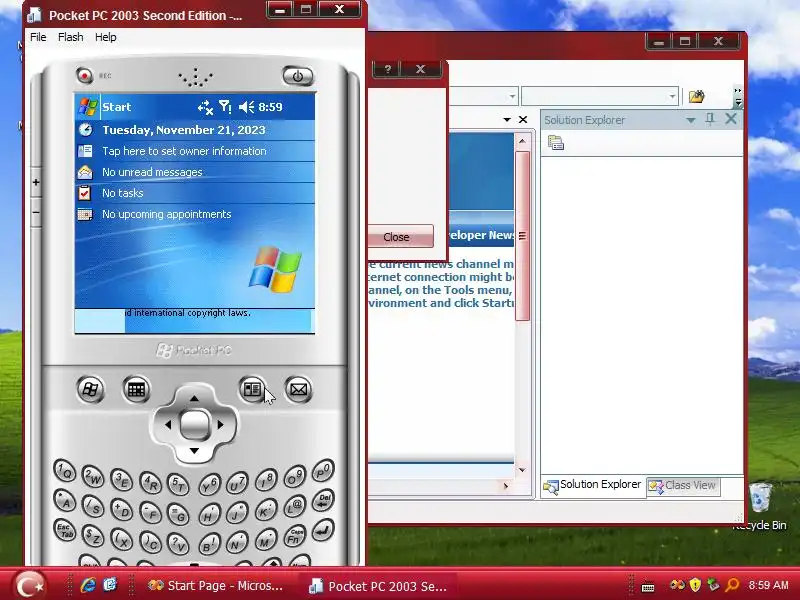The height and width of the screenshot is (600, 800).
Task: Open the document tab list dropdown arrow
Action: click(x=507, y=119)
